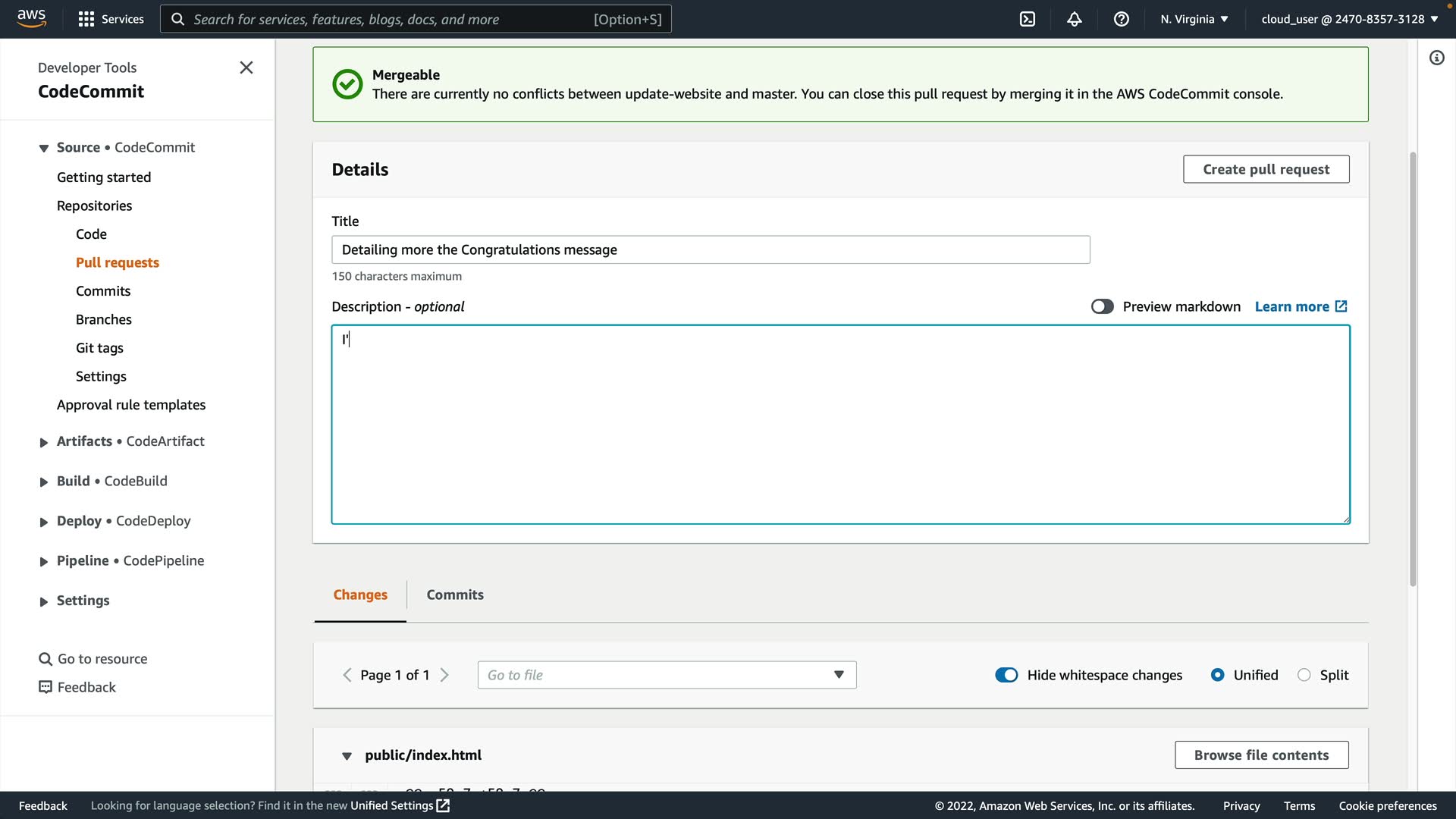Disable Hide whitespace changes toggle
The width and height of the screenshot is (1456, 819).
pos(1006,675)
